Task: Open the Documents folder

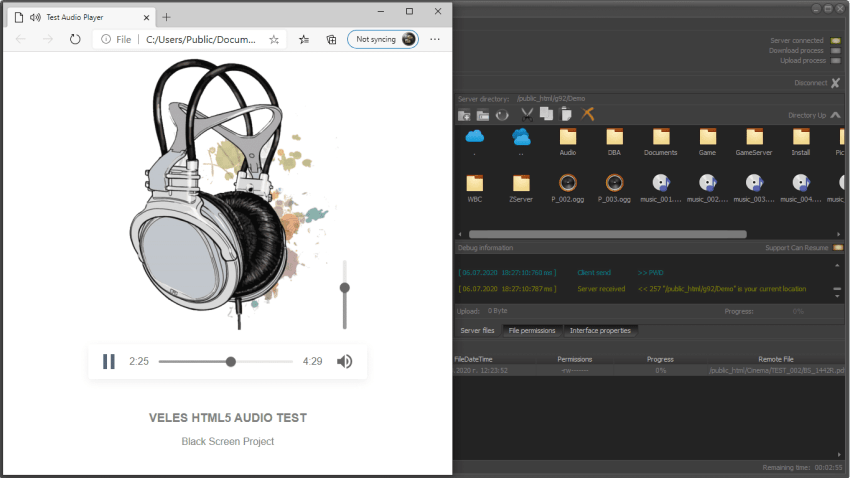Action: [661, 142]
